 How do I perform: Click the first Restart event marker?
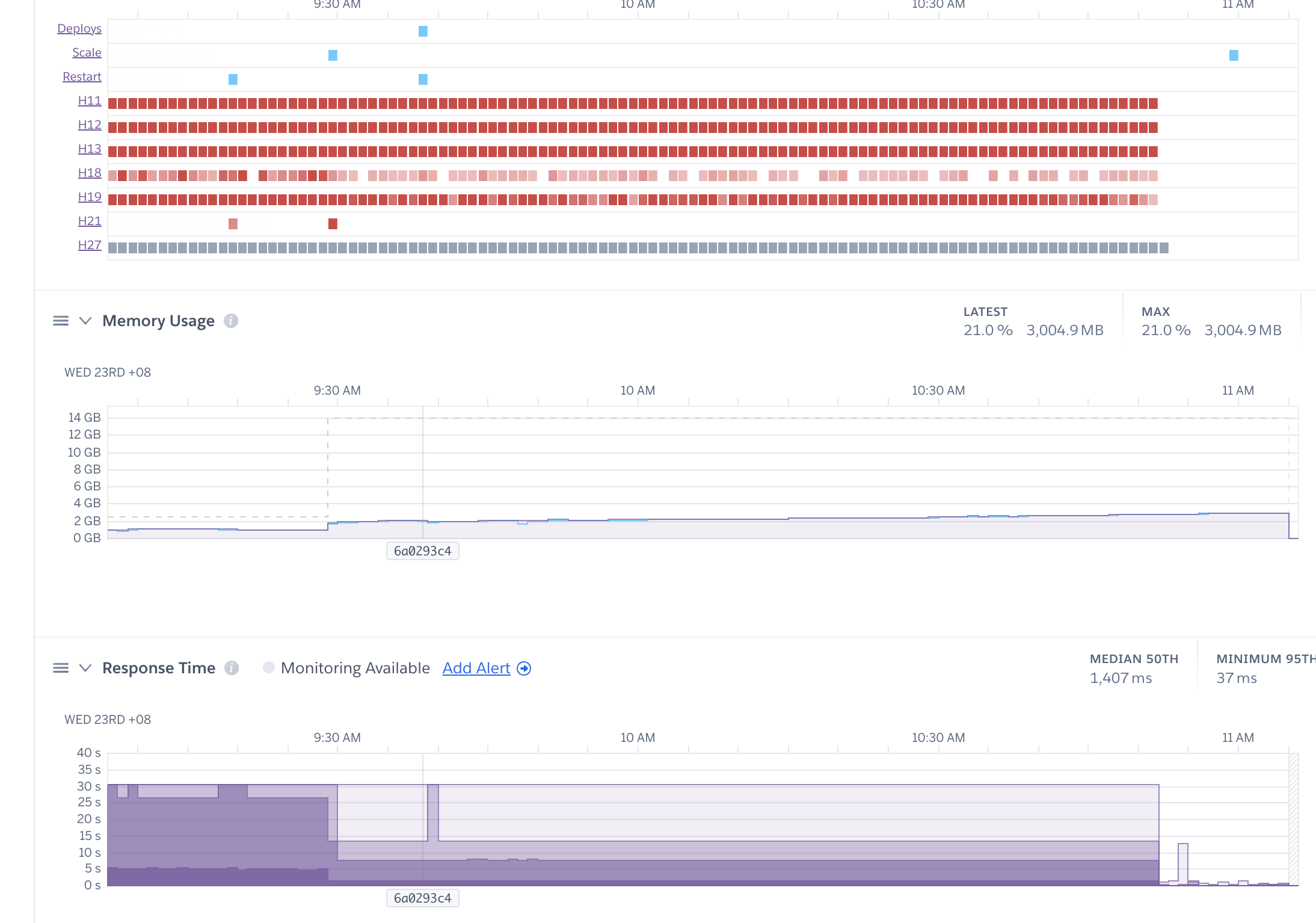[233, 79]
